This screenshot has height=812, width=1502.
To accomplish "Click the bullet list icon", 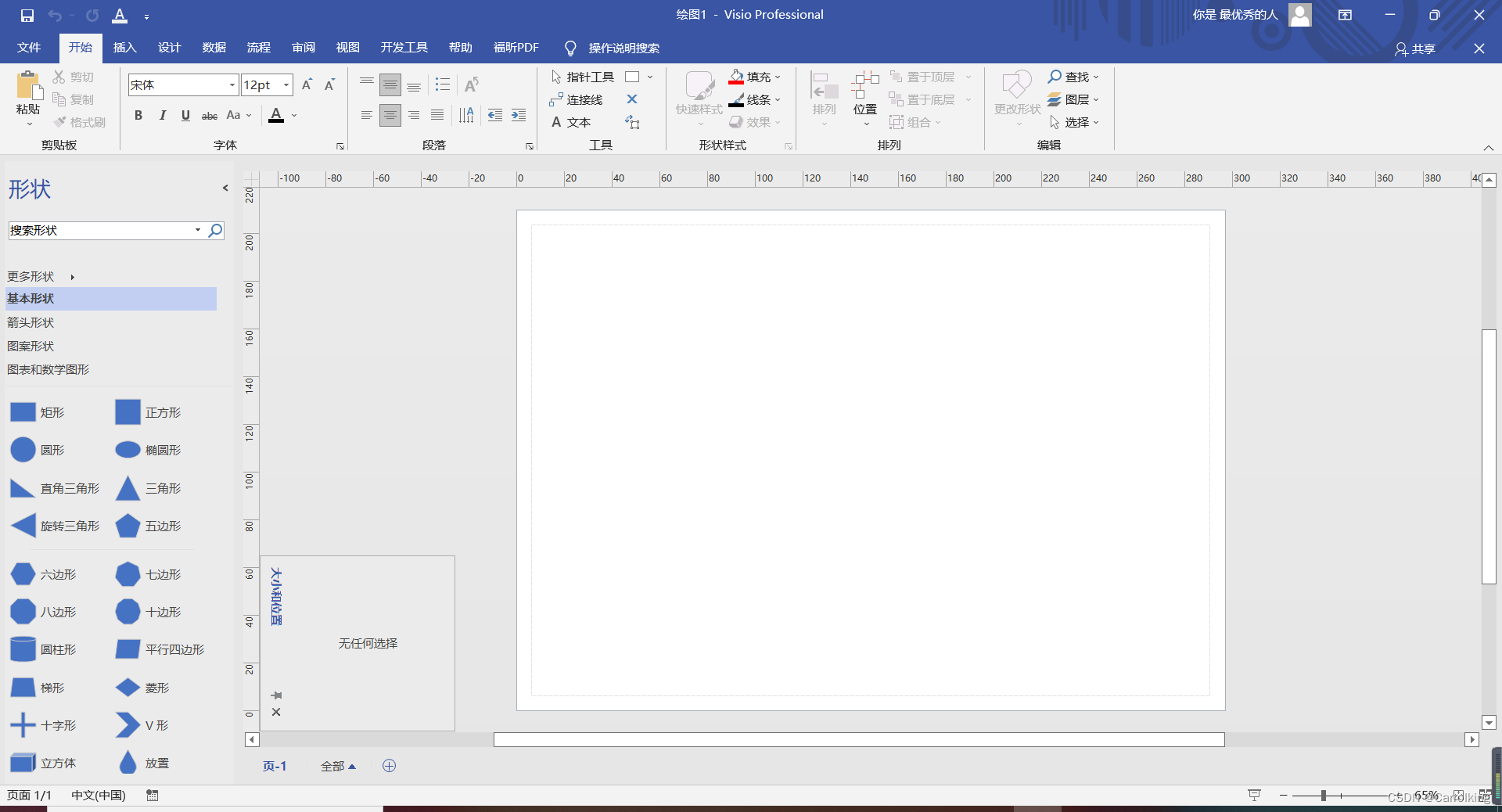I will (443, 84).
